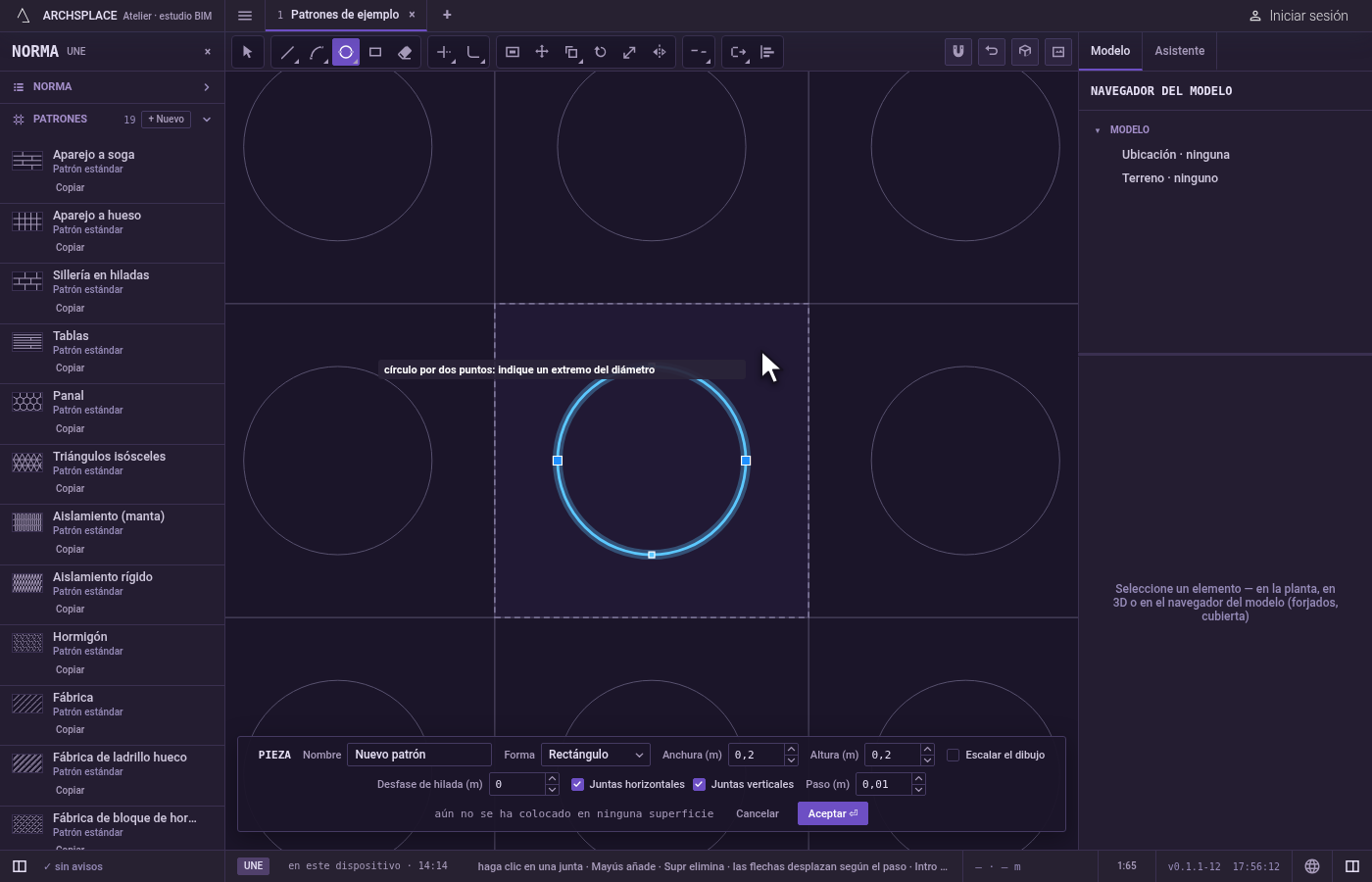The image size is (1372, 882).
Task: Activate the Circle drawing tool
Action: click(346, 52)
